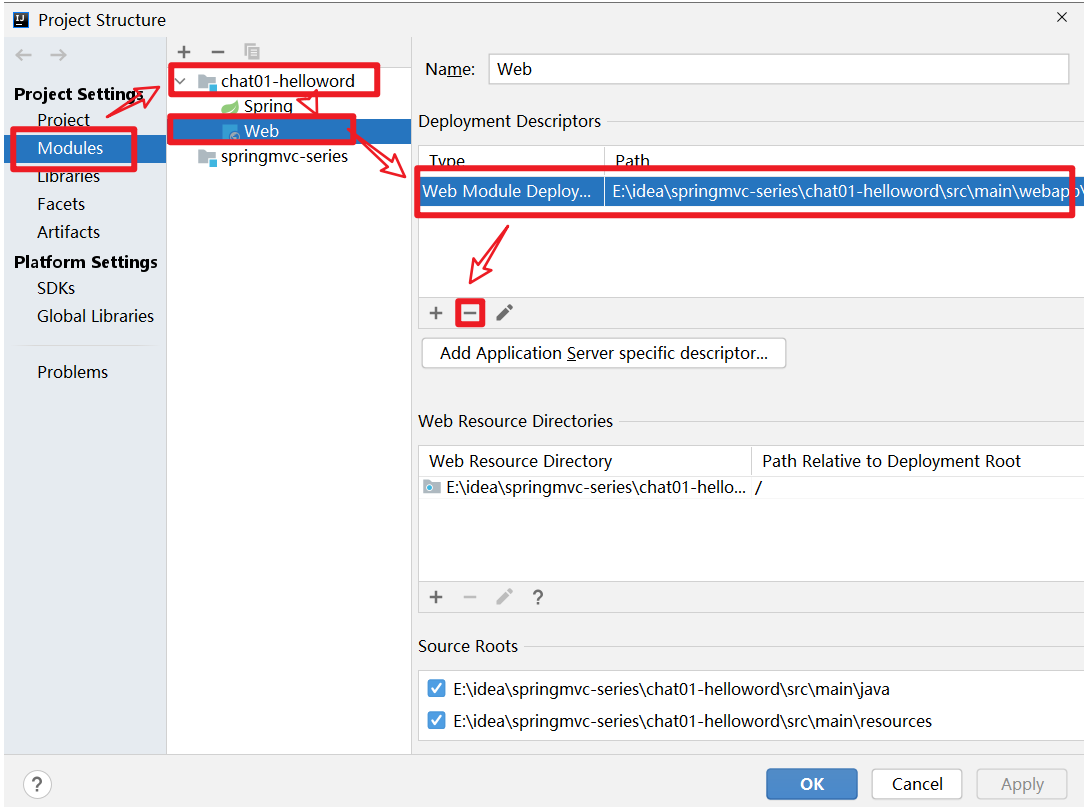
Task: Open the Artifacts settings section
Action: [69, 232]
